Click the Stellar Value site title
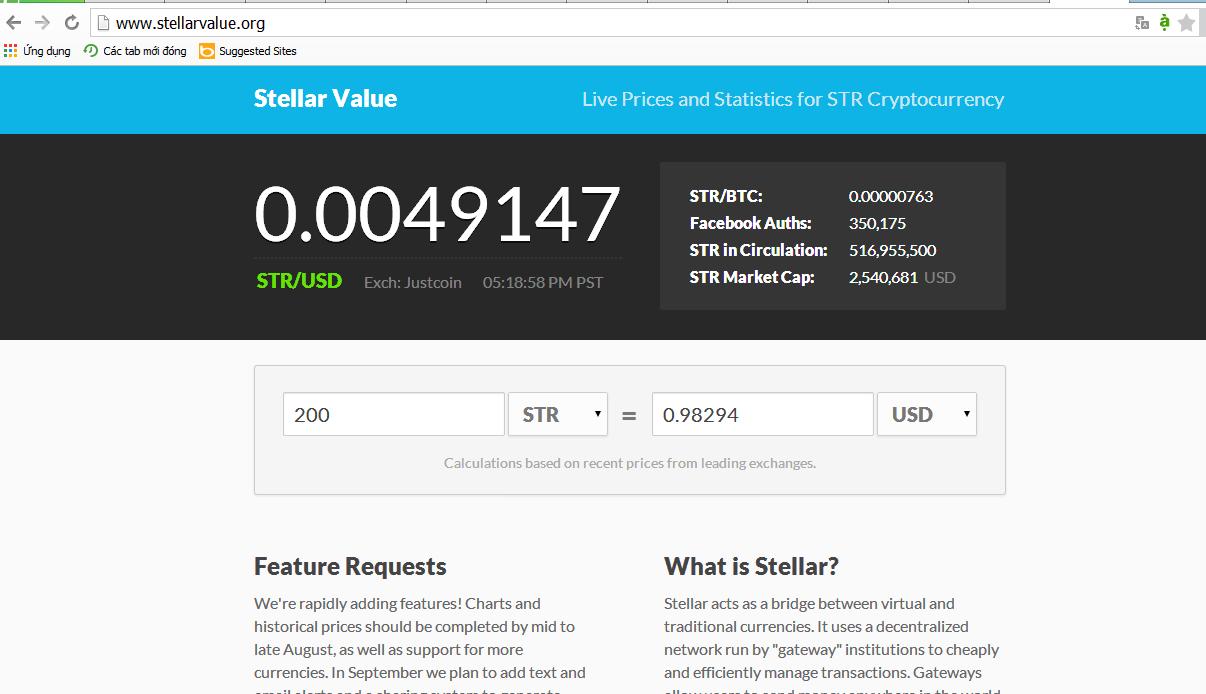 coord(325,99)
